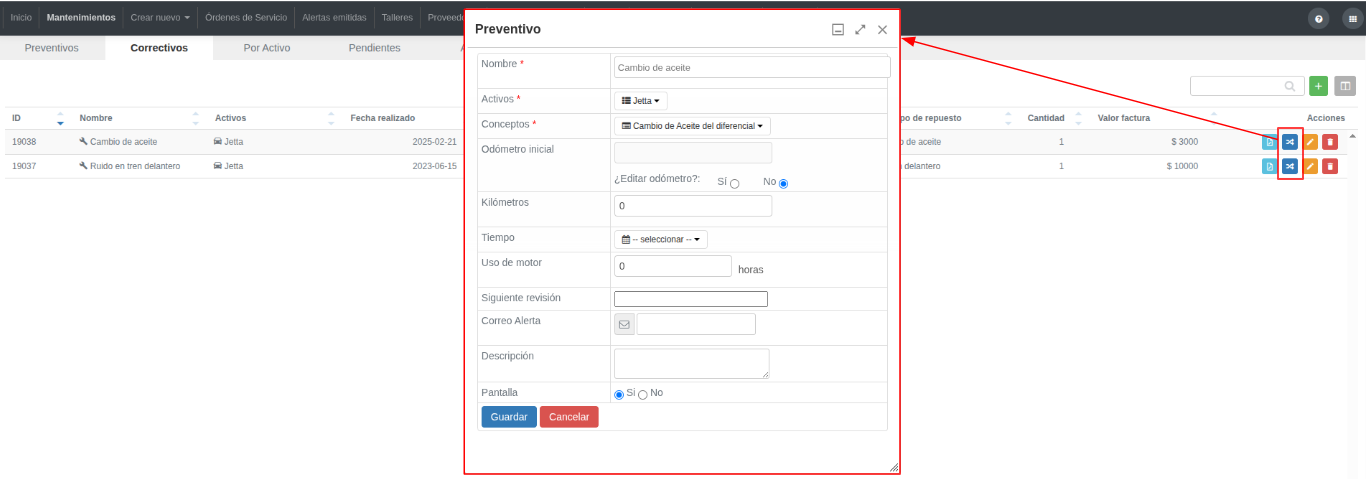Click the Descripción text area
The image size is (1366, 479).
click(692, 364)
